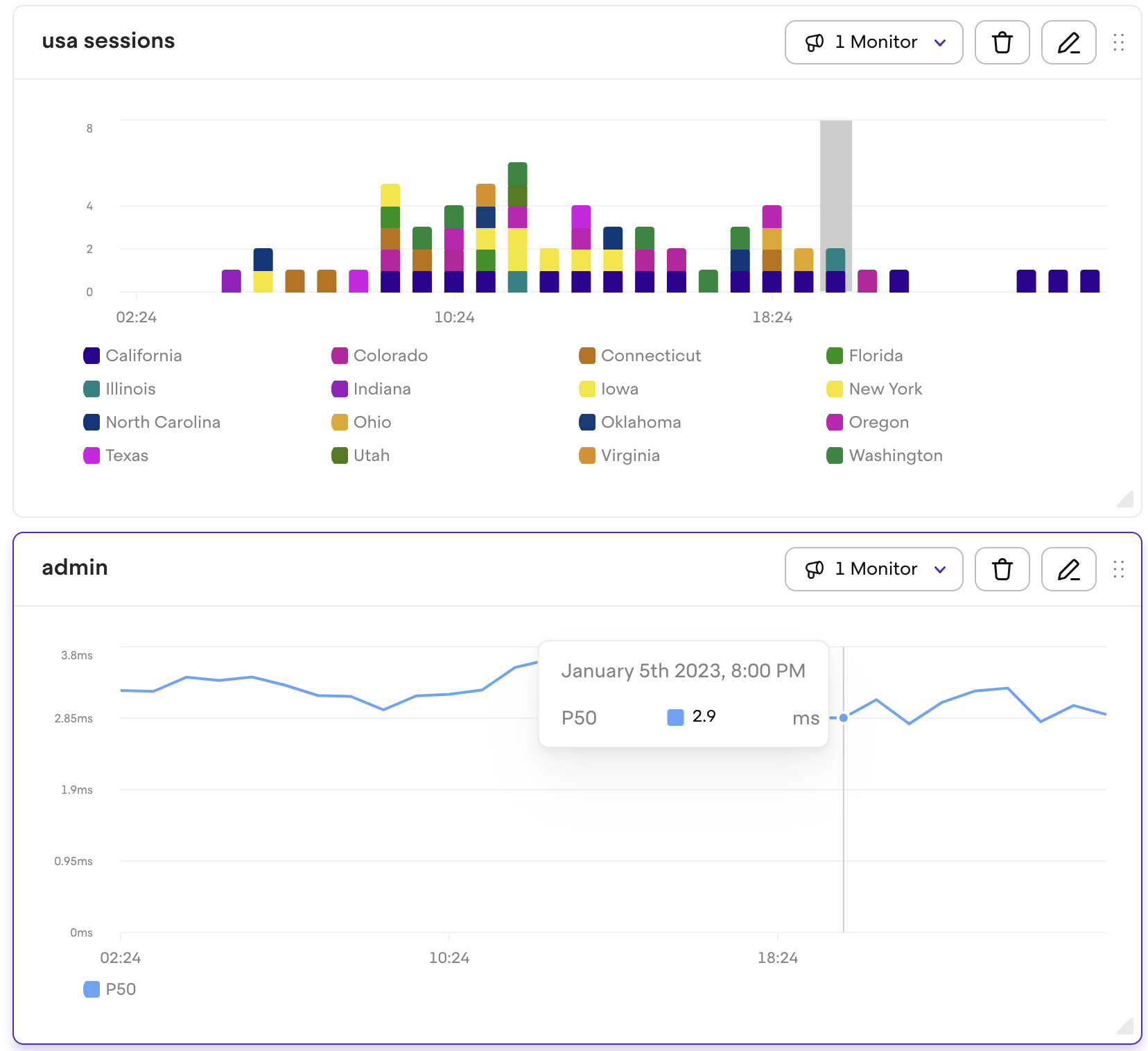This screenshot has height=1051, width=1148.
Task: Click the Texas color swatch
Action: pos(92,455)
